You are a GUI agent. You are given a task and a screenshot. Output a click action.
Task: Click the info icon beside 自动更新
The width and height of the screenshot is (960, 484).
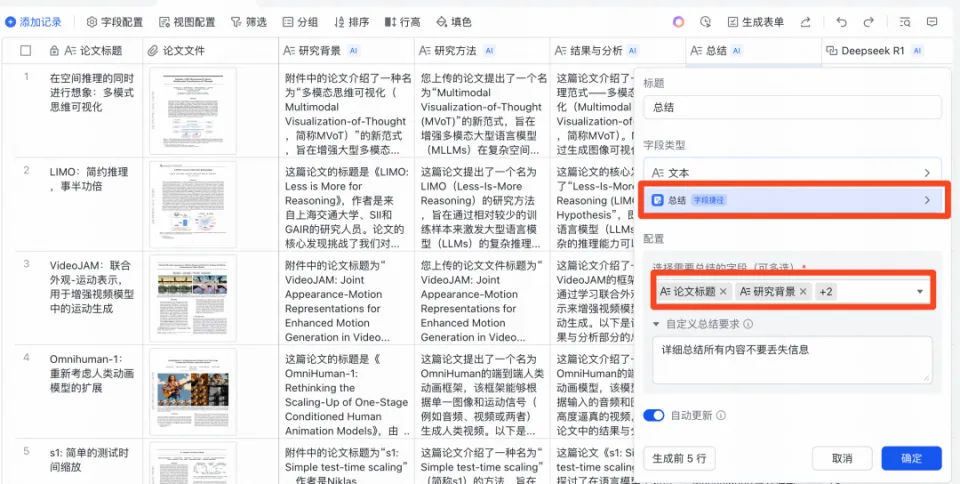point(721,415)
